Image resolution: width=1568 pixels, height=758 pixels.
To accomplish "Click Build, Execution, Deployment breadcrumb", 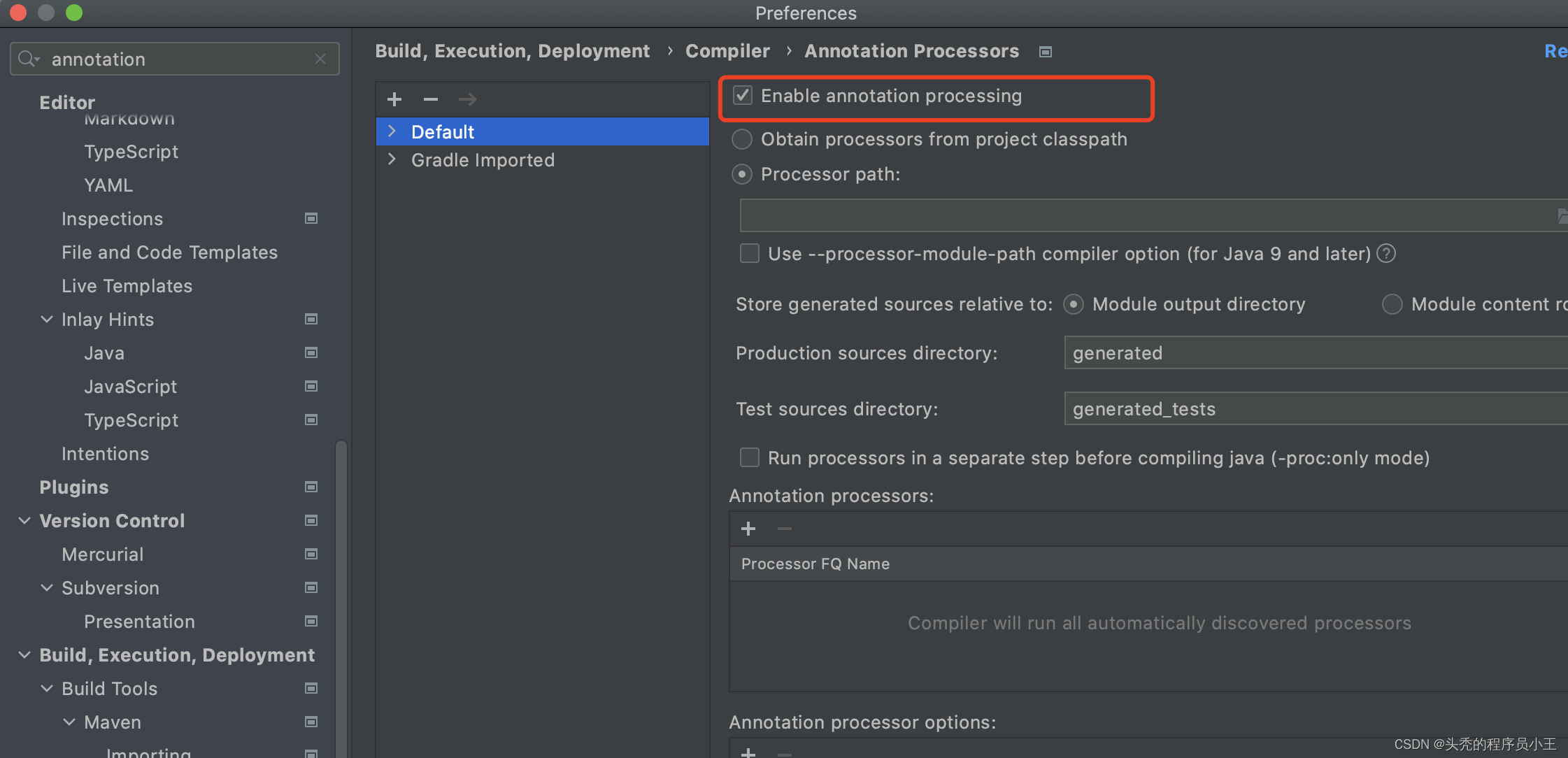I will coord(512,51).
